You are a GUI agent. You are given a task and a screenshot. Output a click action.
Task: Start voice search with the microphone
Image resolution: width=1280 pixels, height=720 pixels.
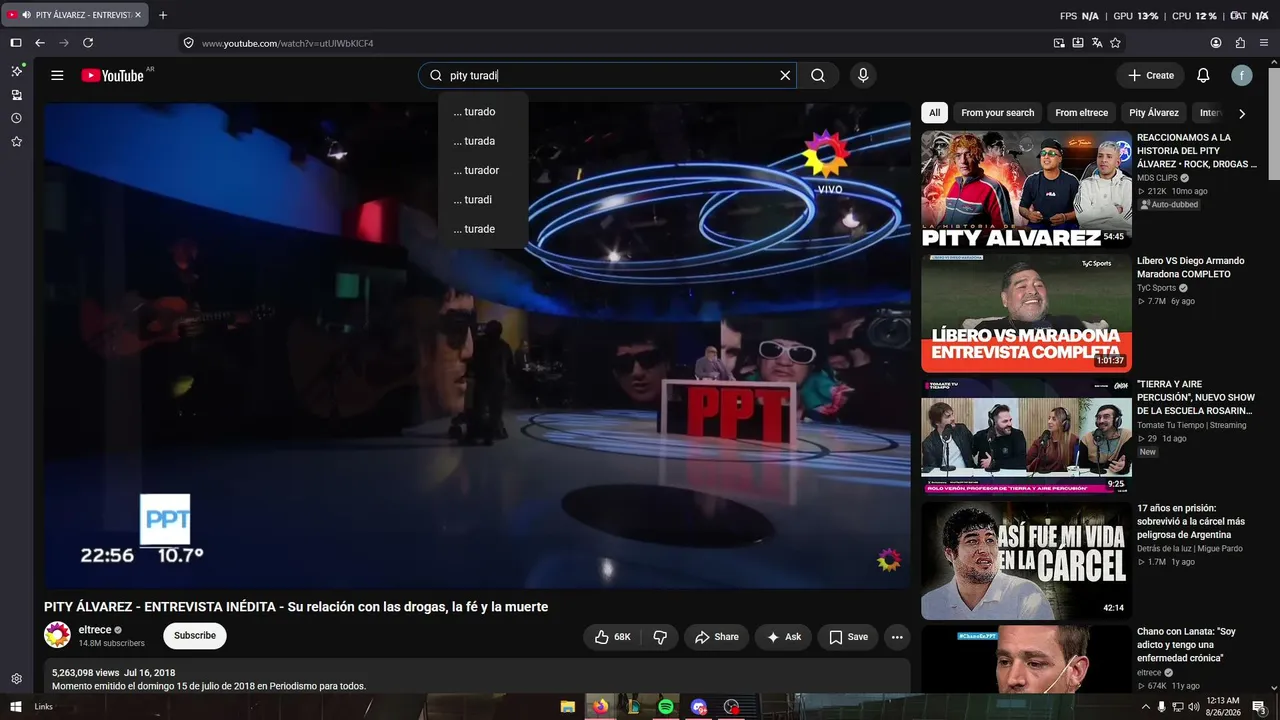863,75
